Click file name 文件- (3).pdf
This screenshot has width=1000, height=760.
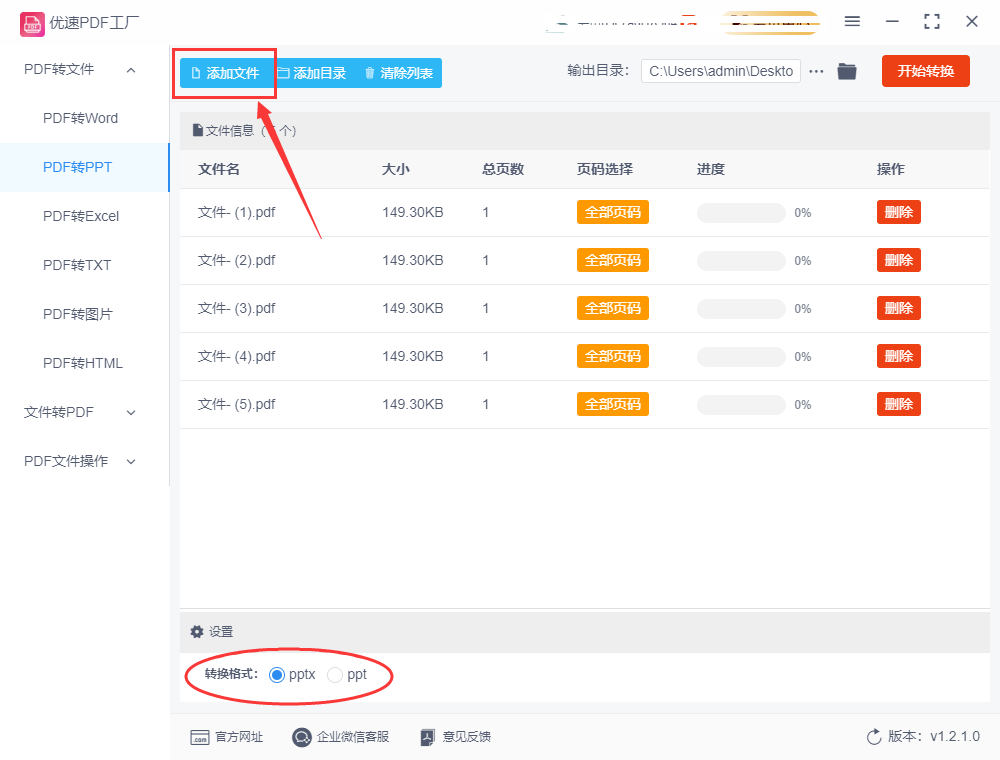(237, 309)
